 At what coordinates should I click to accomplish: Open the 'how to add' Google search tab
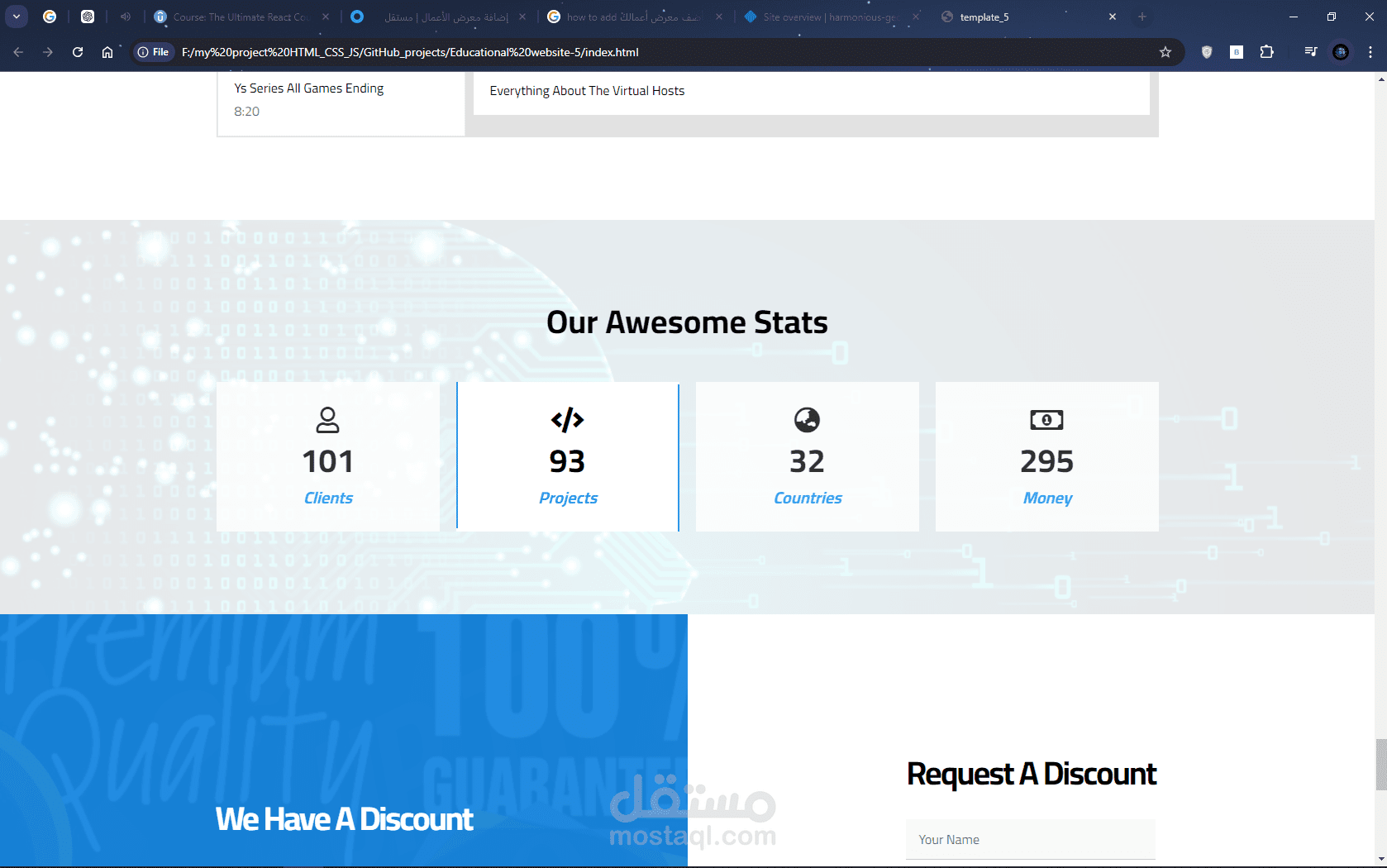(635, 17)
